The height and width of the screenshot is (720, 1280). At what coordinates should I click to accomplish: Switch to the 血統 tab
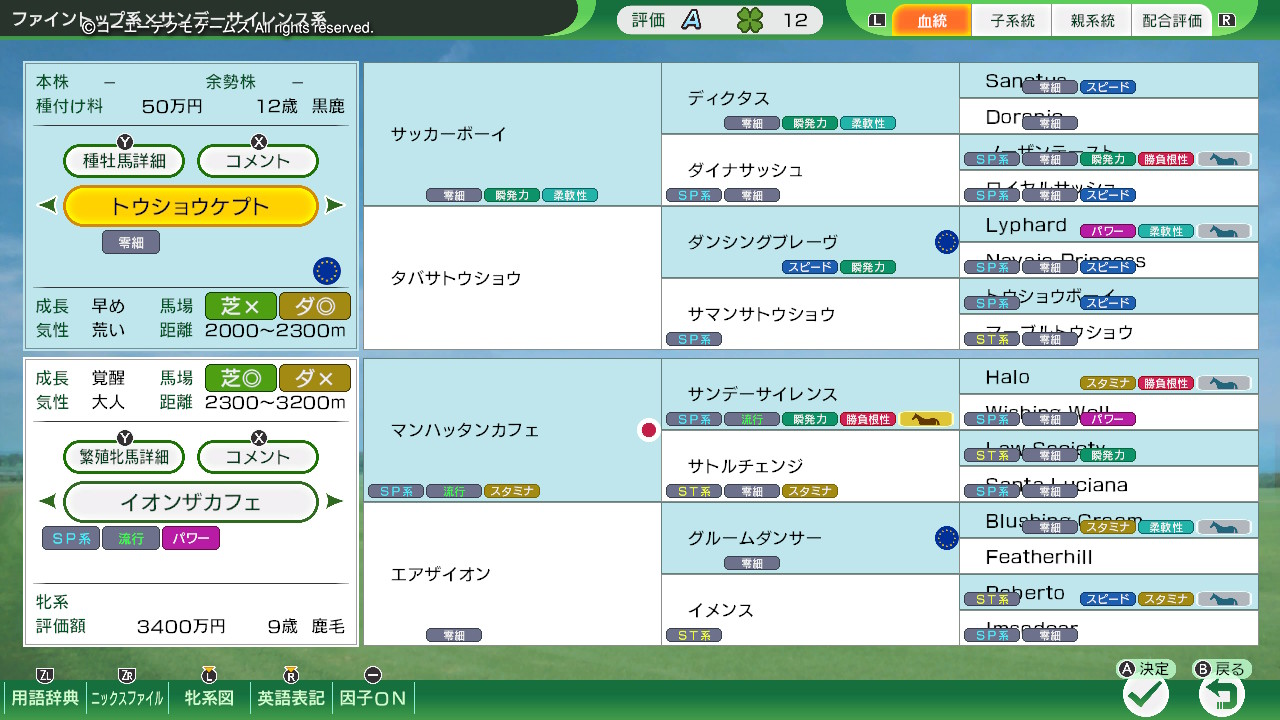tap(932, 20)
